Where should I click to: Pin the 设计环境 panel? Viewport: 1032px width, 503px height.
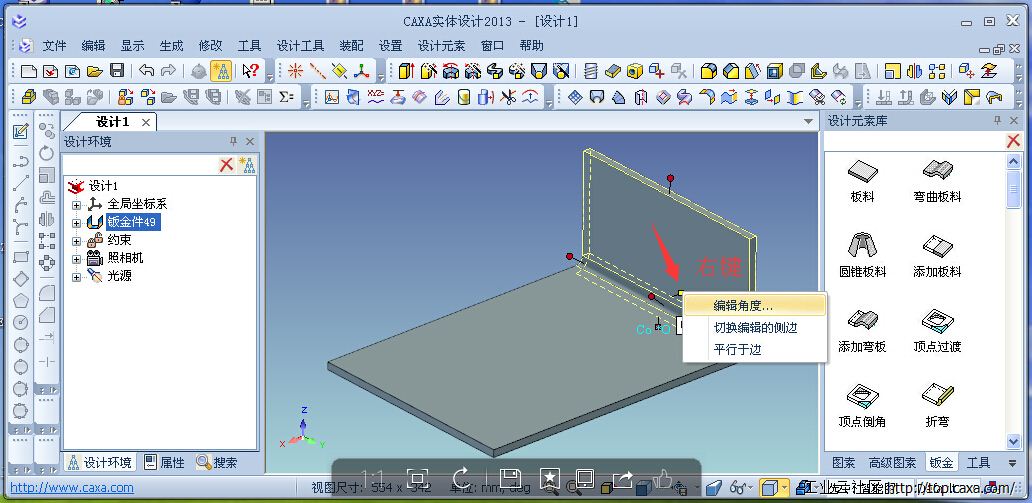click(x=233, y=142)
